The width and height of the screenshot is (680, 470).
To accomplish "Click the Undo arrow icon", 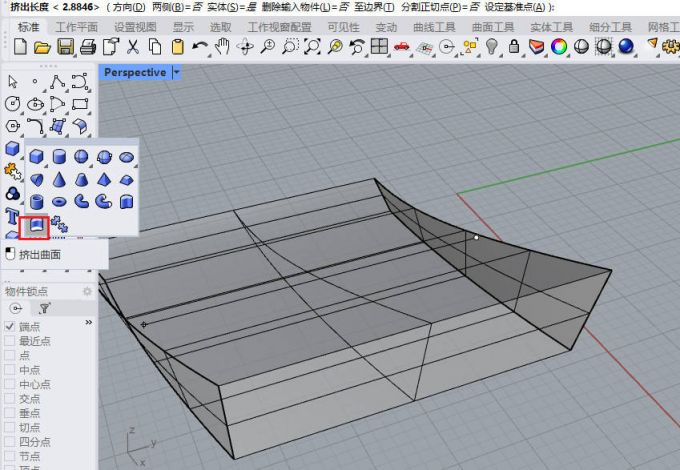I will (199, 46).
